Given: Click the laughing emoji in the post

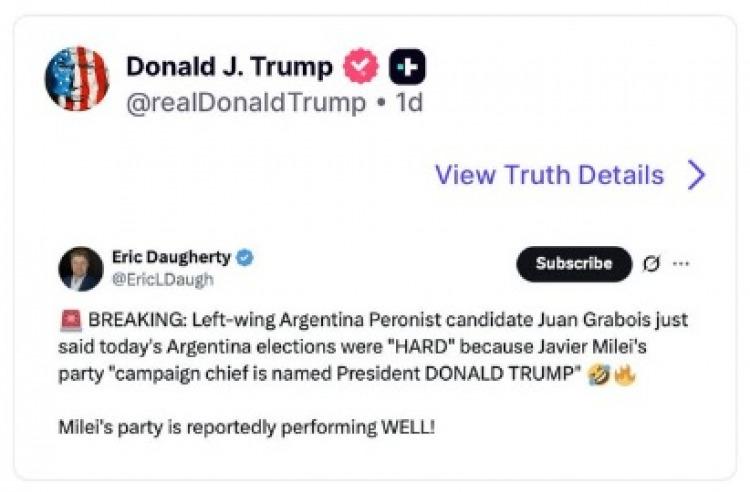Looking at the screenshot, I should point(601,372).
